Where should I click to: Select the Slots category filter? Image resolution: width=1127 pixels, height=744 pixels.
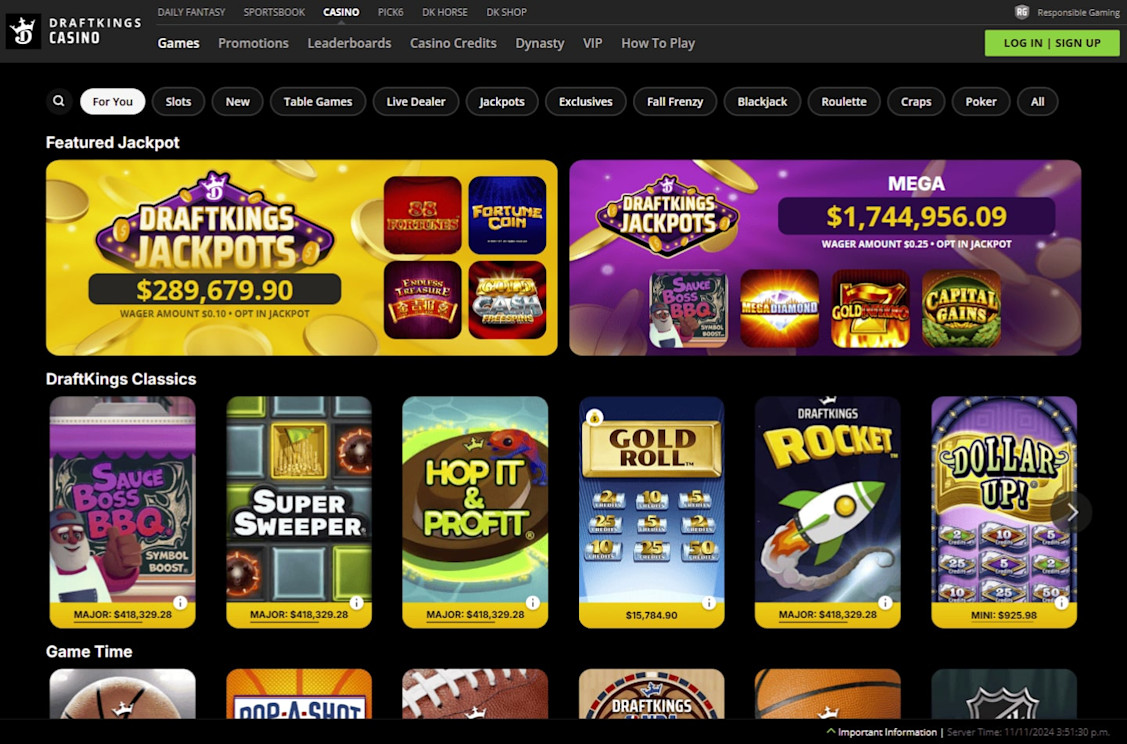pyautogui.click(x=178, y=101)
